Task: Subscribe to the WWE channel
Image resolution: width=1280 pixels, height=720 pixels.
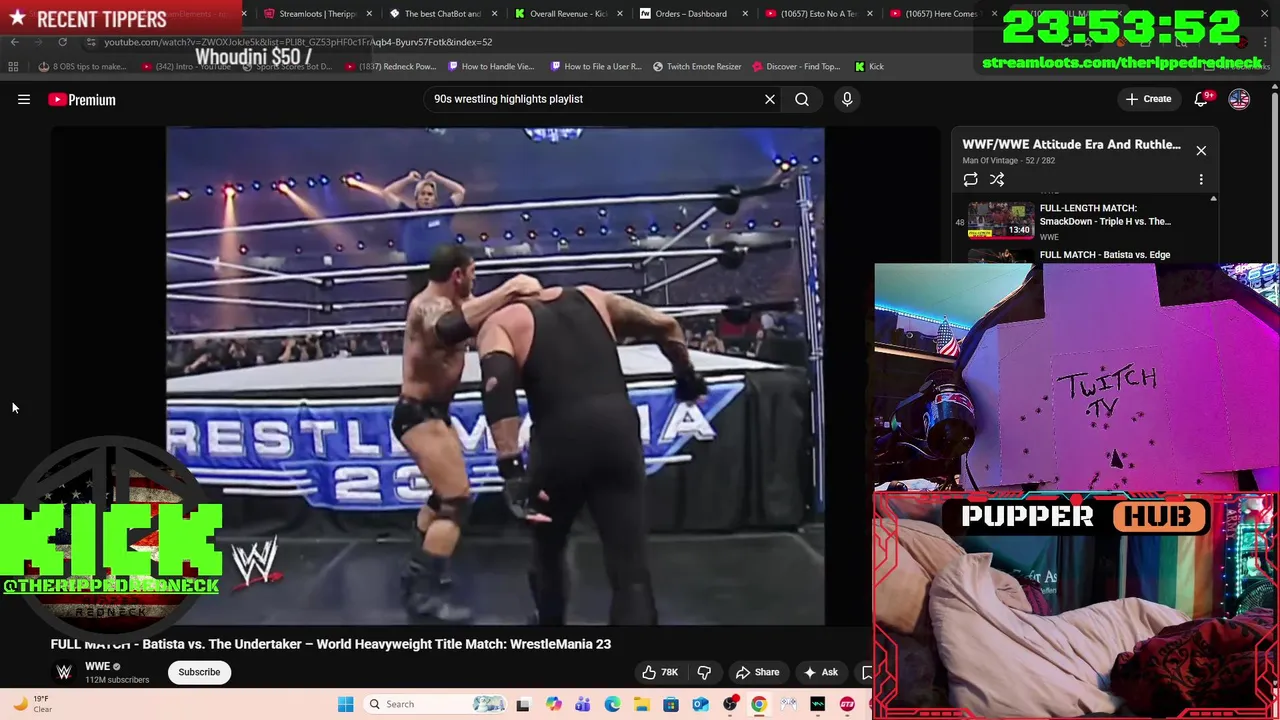Action: pos(199,672)
